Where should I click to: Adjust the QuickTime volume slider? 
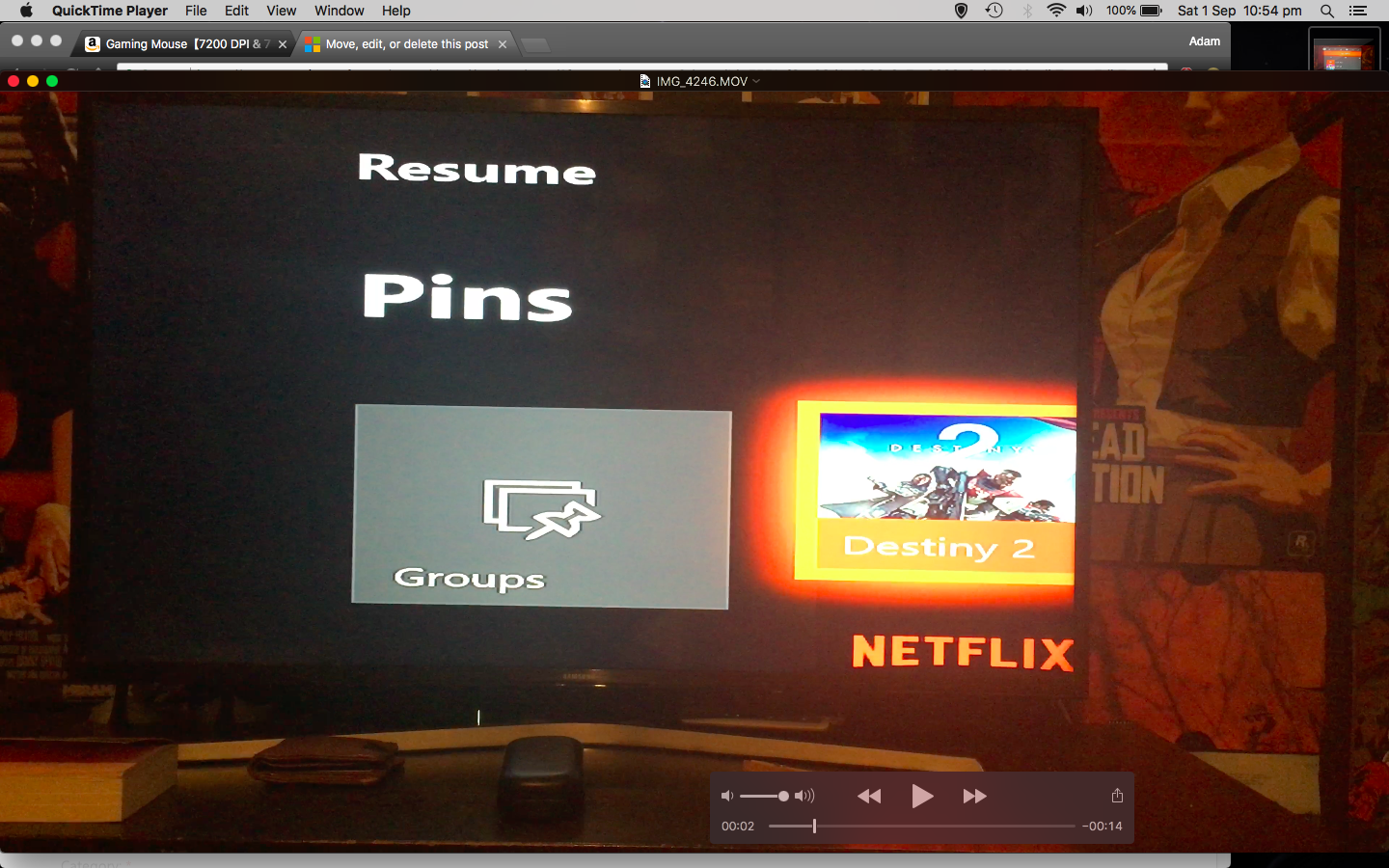tap(765, 796)
